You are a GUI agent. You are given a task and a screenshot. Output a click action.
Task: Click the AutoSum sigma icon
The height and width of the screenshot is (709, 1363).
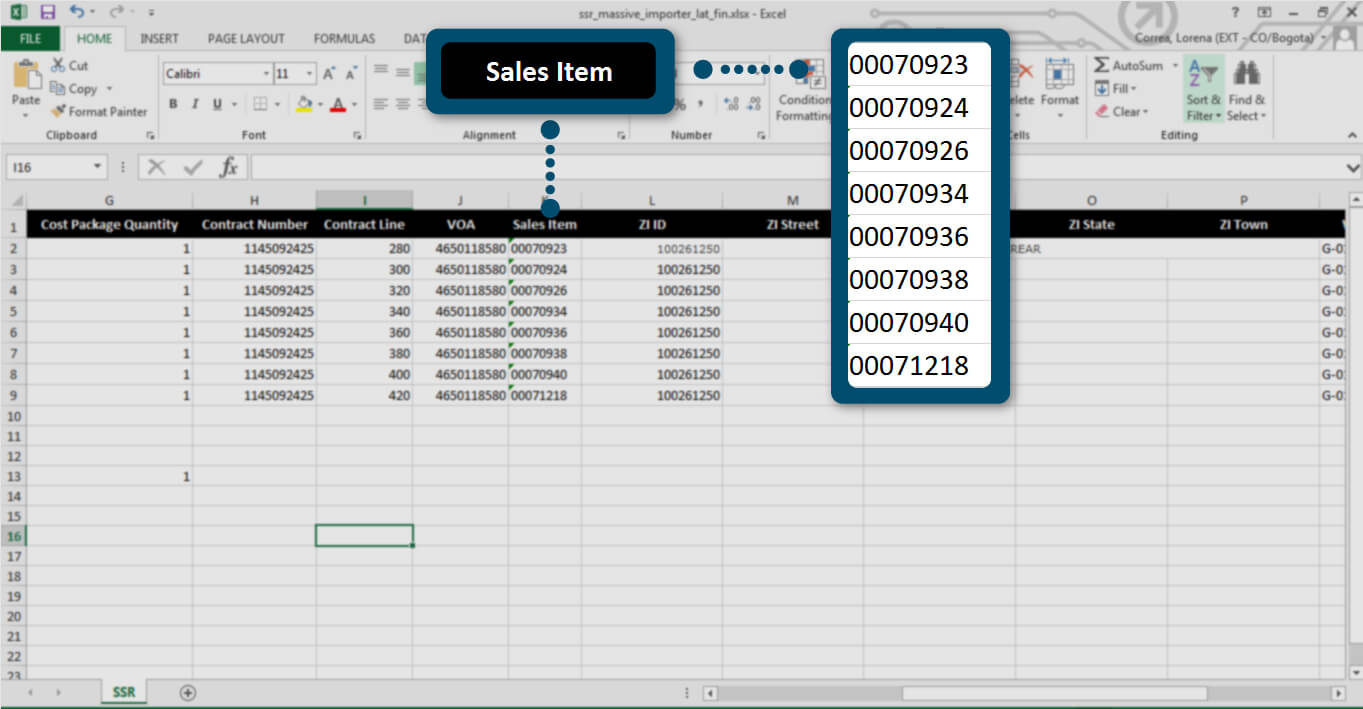[1102, 66]
